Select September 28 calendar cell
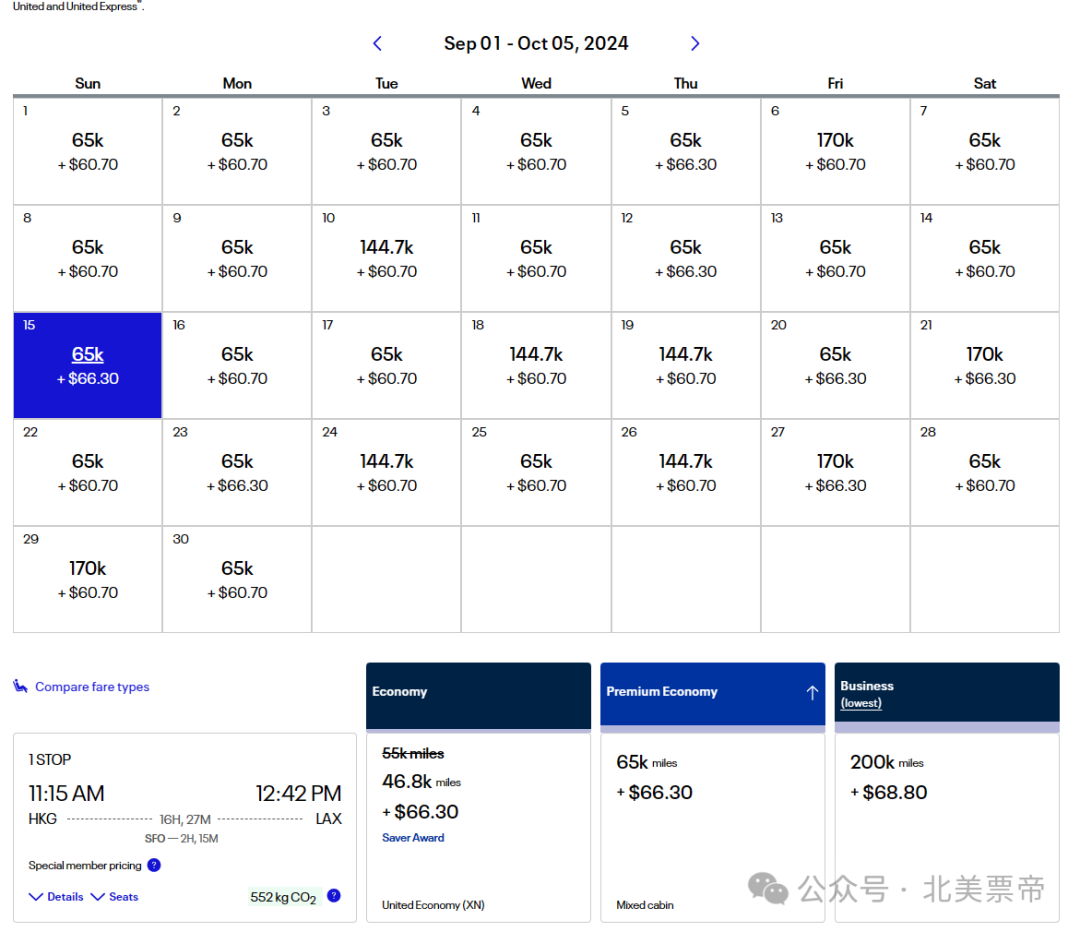This screenshot has height=932, width=1080. tap(985, 473)
